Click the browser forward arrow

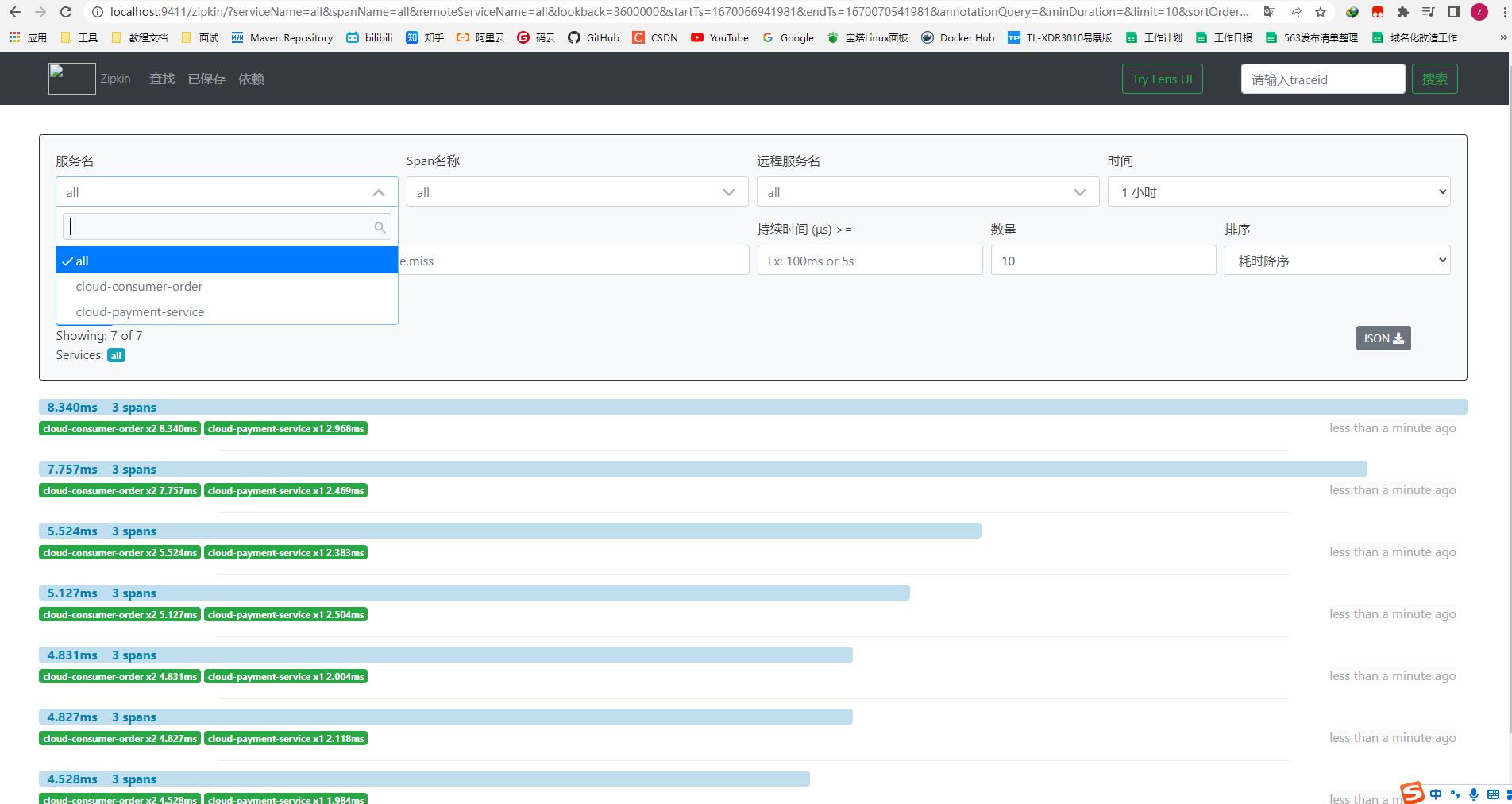click(40, 12)
